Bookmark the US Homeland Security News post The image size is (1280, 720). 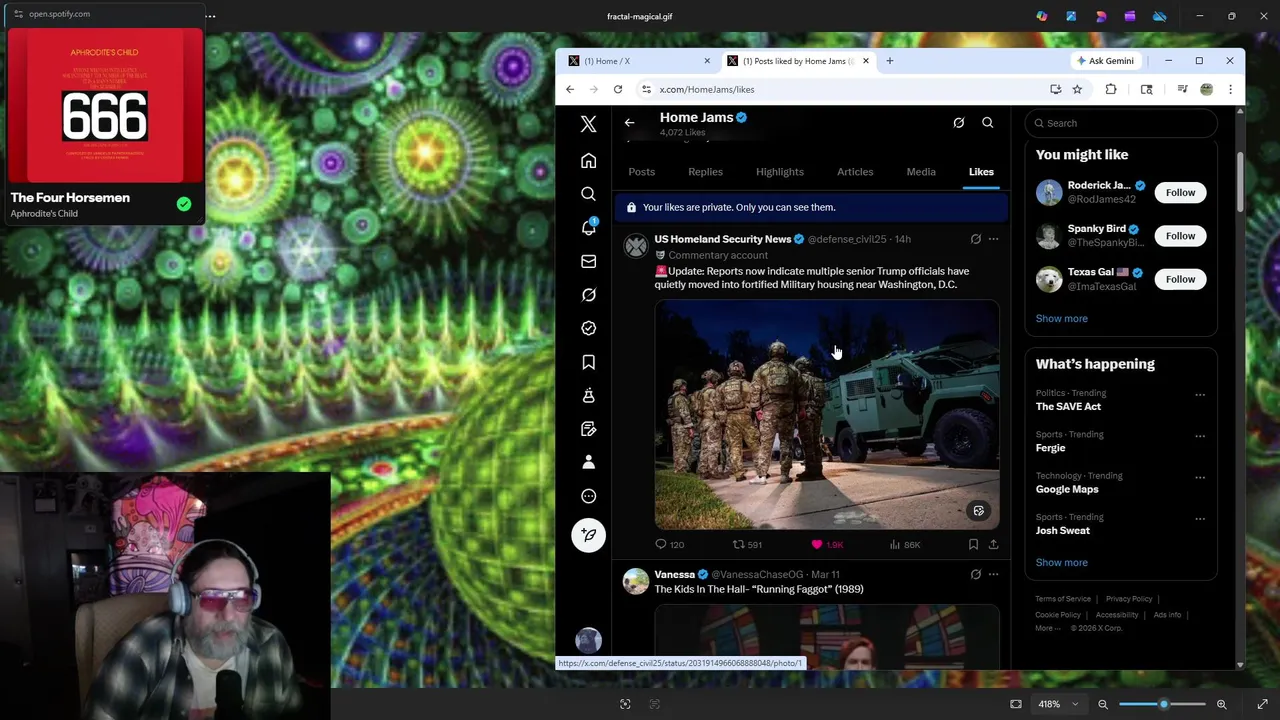(x=973, y=544)
